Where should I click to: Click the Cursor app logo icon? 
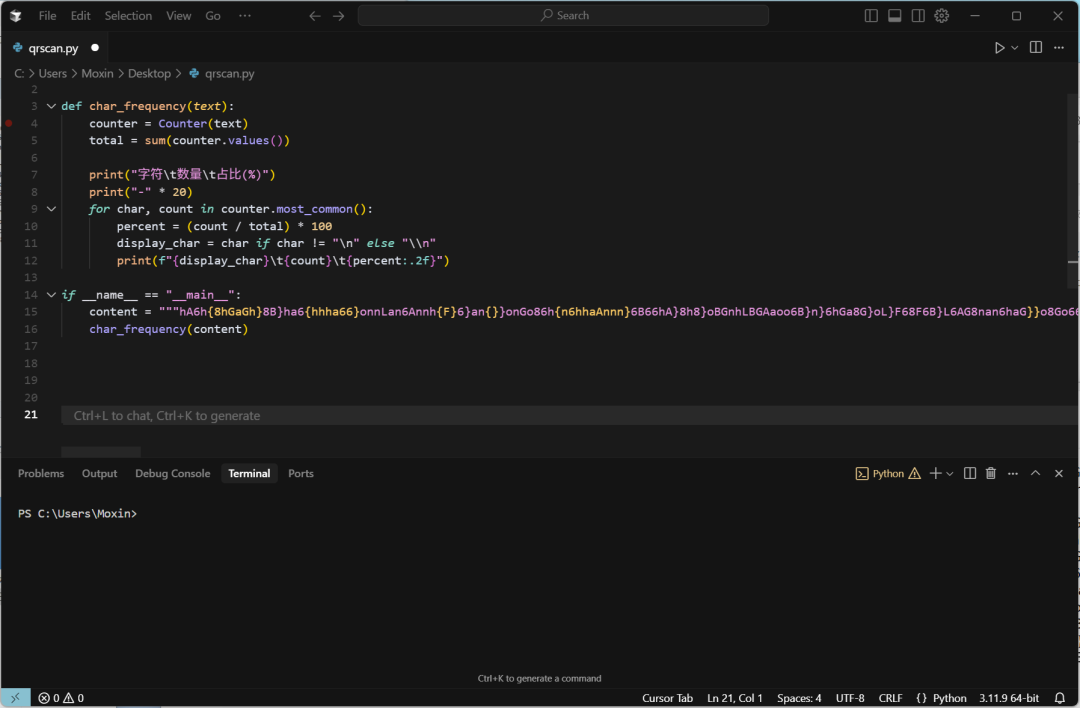[15, 15]
